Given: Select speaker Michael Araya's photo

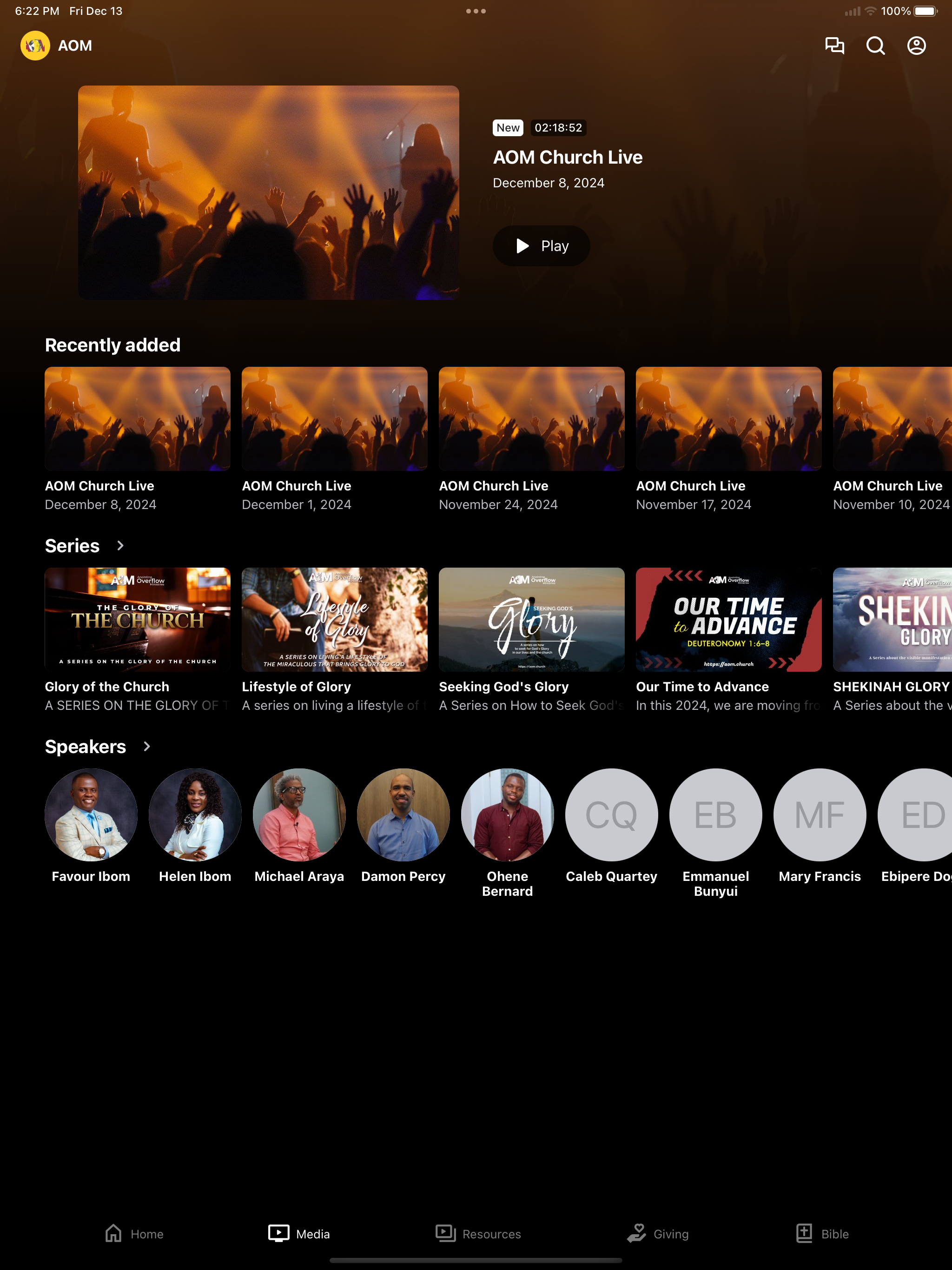Looking at the screenshot, I should 299,815.
